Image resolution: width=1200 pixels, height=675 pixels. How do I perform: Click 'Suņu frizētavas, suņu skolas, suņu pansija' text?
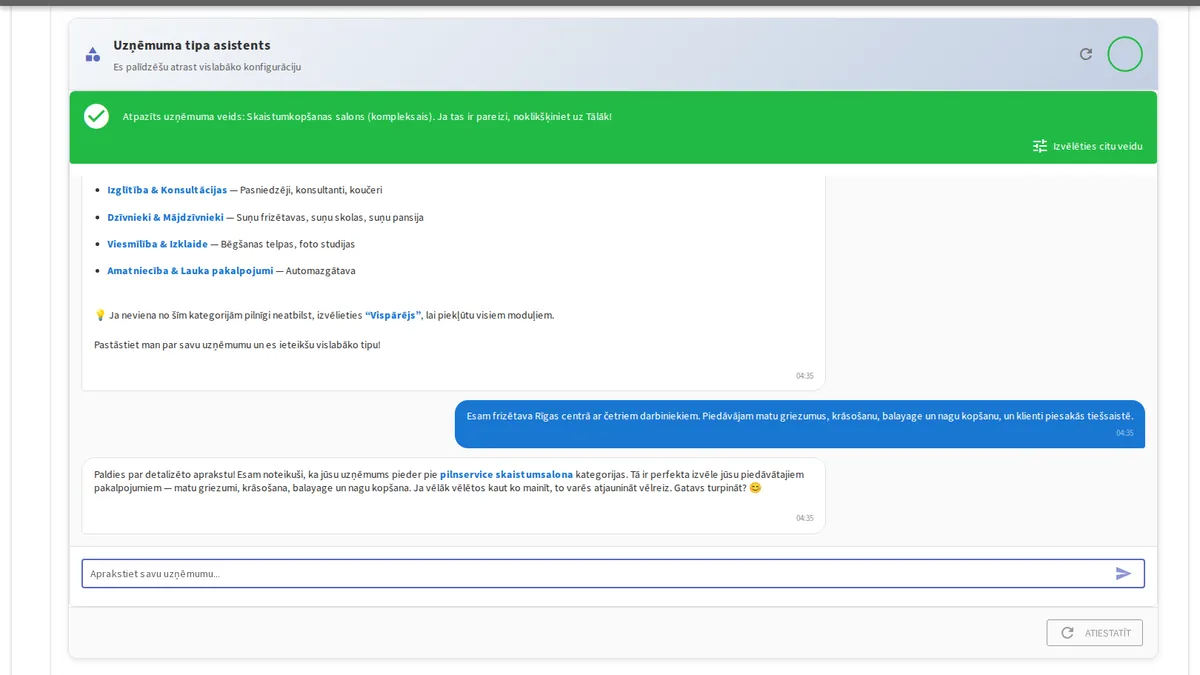[330, 217]
